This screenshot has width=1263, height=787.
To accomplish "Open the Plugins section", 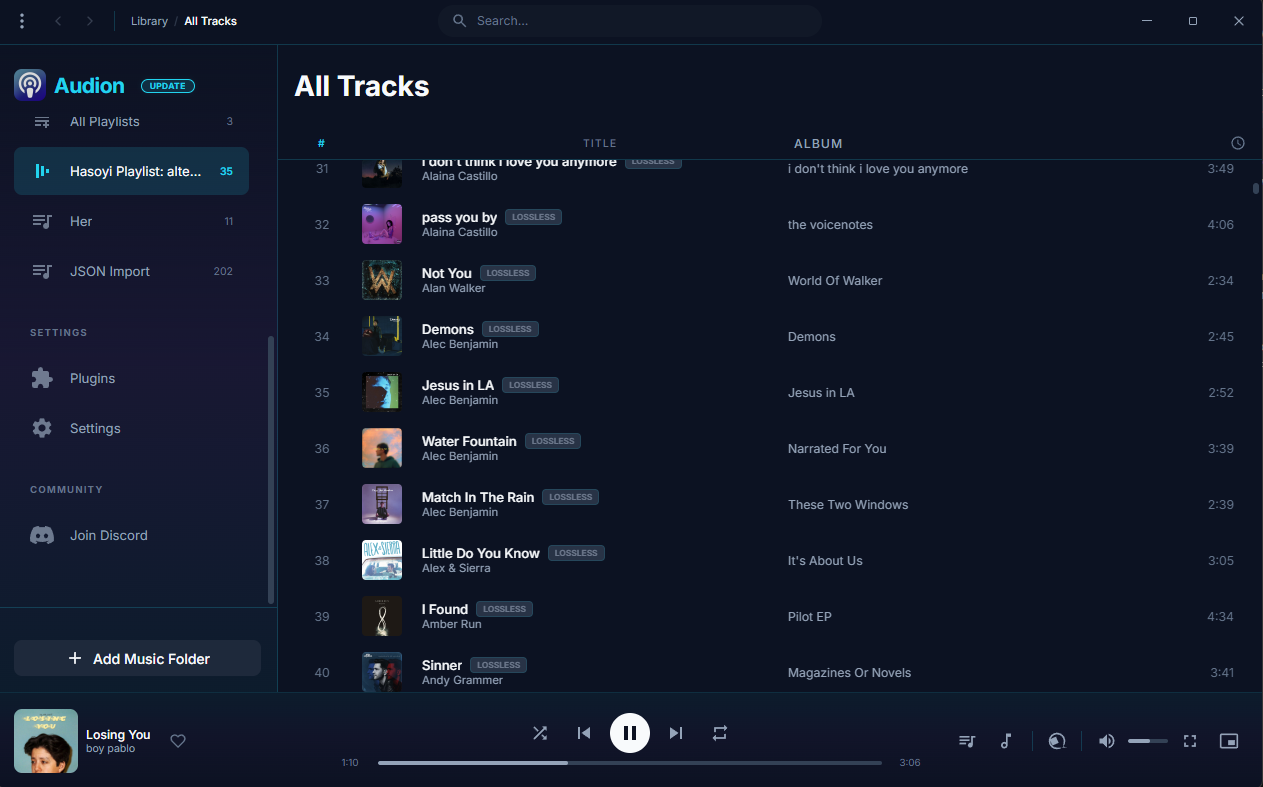I will pos(93,378).
